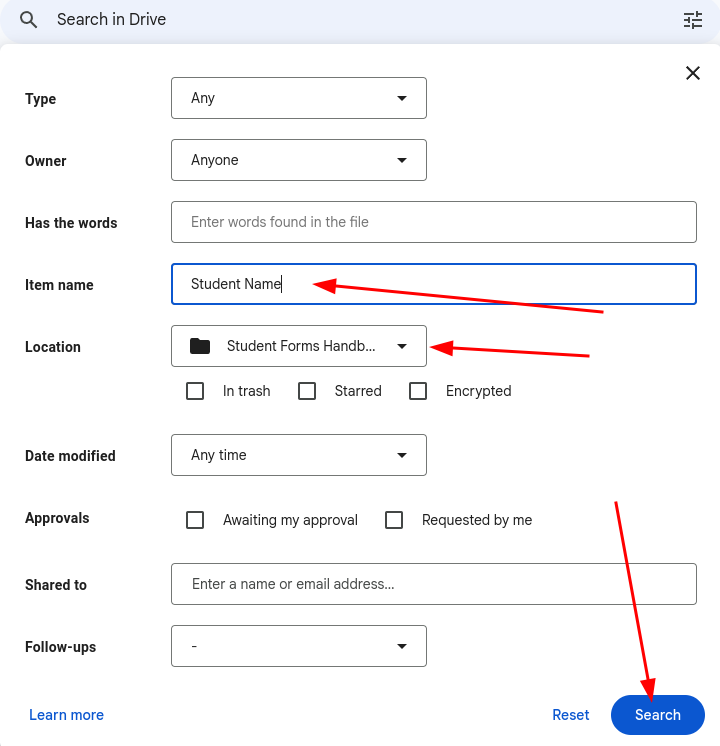
Task: Select the Requested by me checkbox
Action: [x=394, y=520]
